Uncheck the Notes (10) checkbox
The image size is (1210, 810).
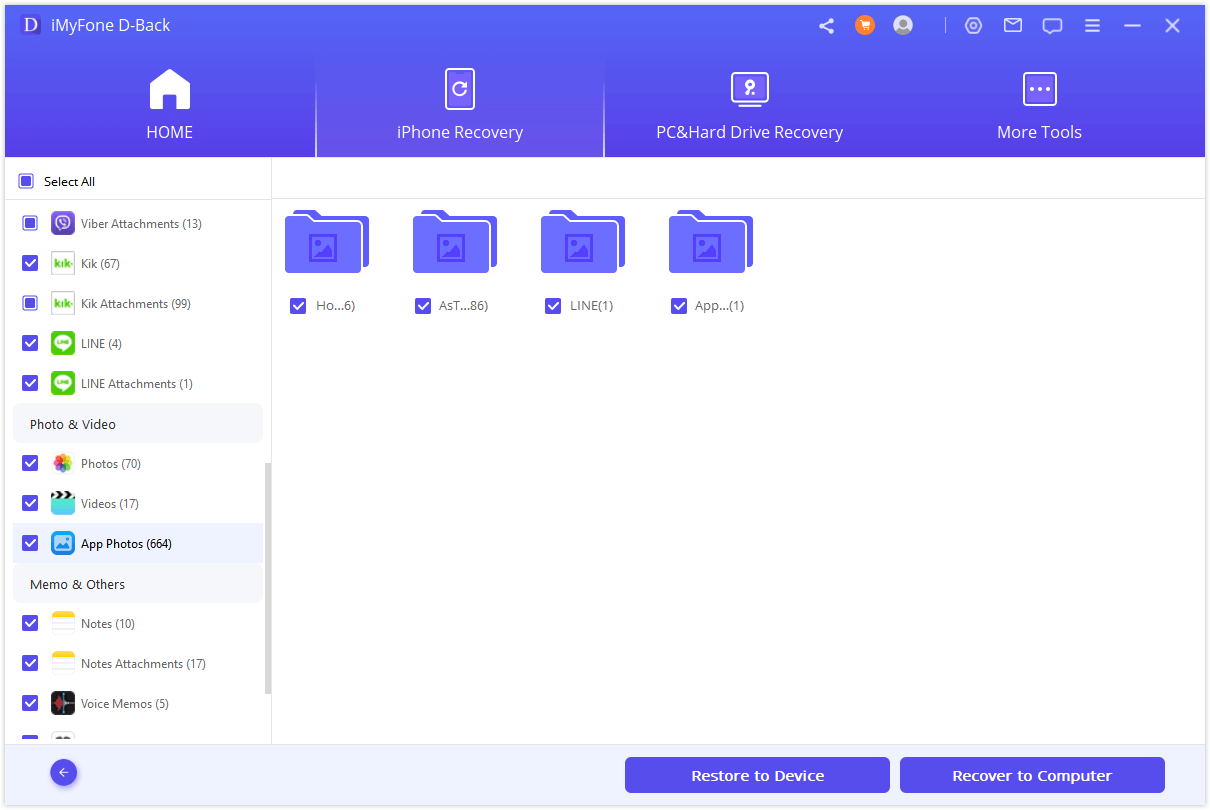30,623
